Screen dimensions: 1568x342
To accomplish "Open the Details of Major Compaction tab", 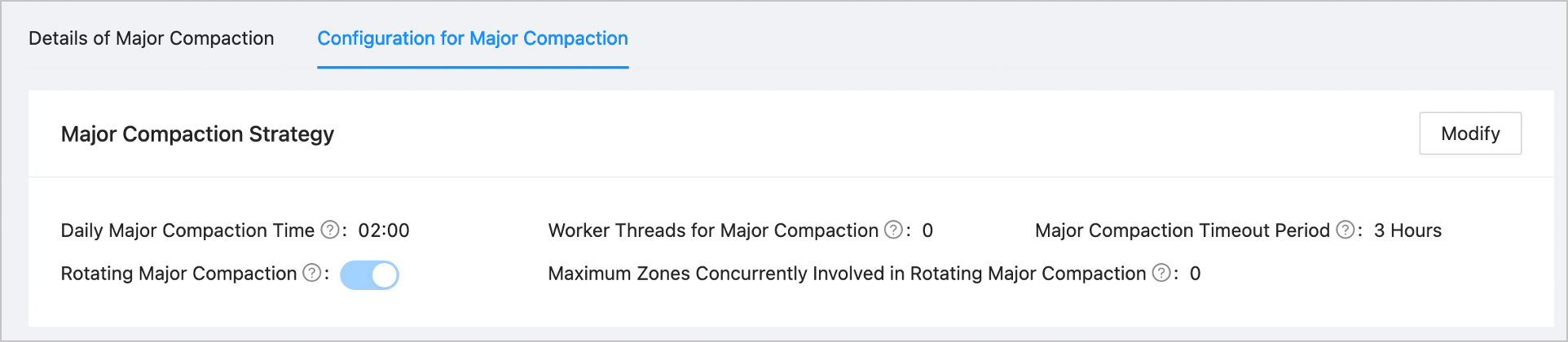I will pos(151,38).
